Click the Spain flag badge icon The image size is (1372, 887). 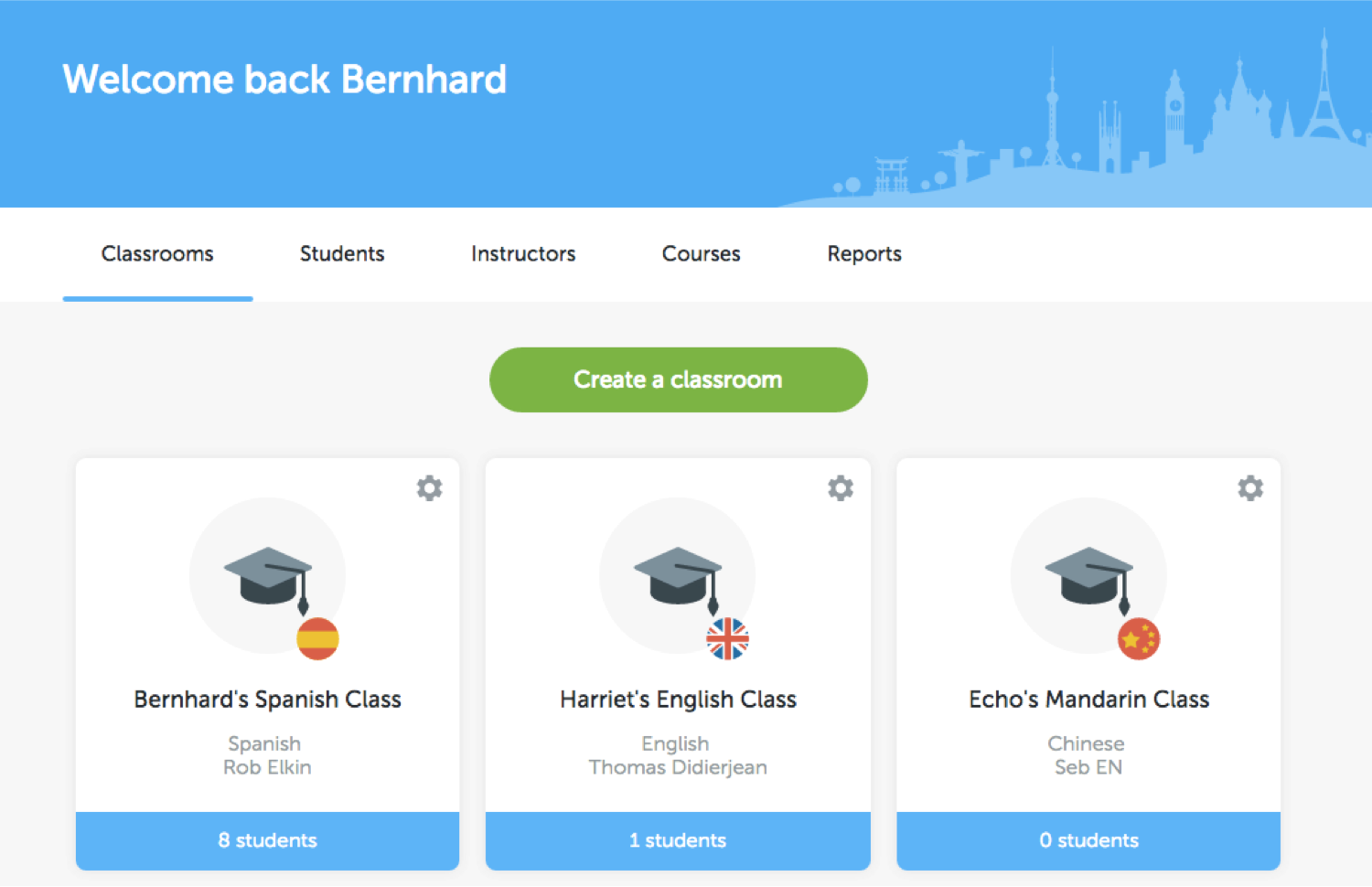(x=317, y=638)
